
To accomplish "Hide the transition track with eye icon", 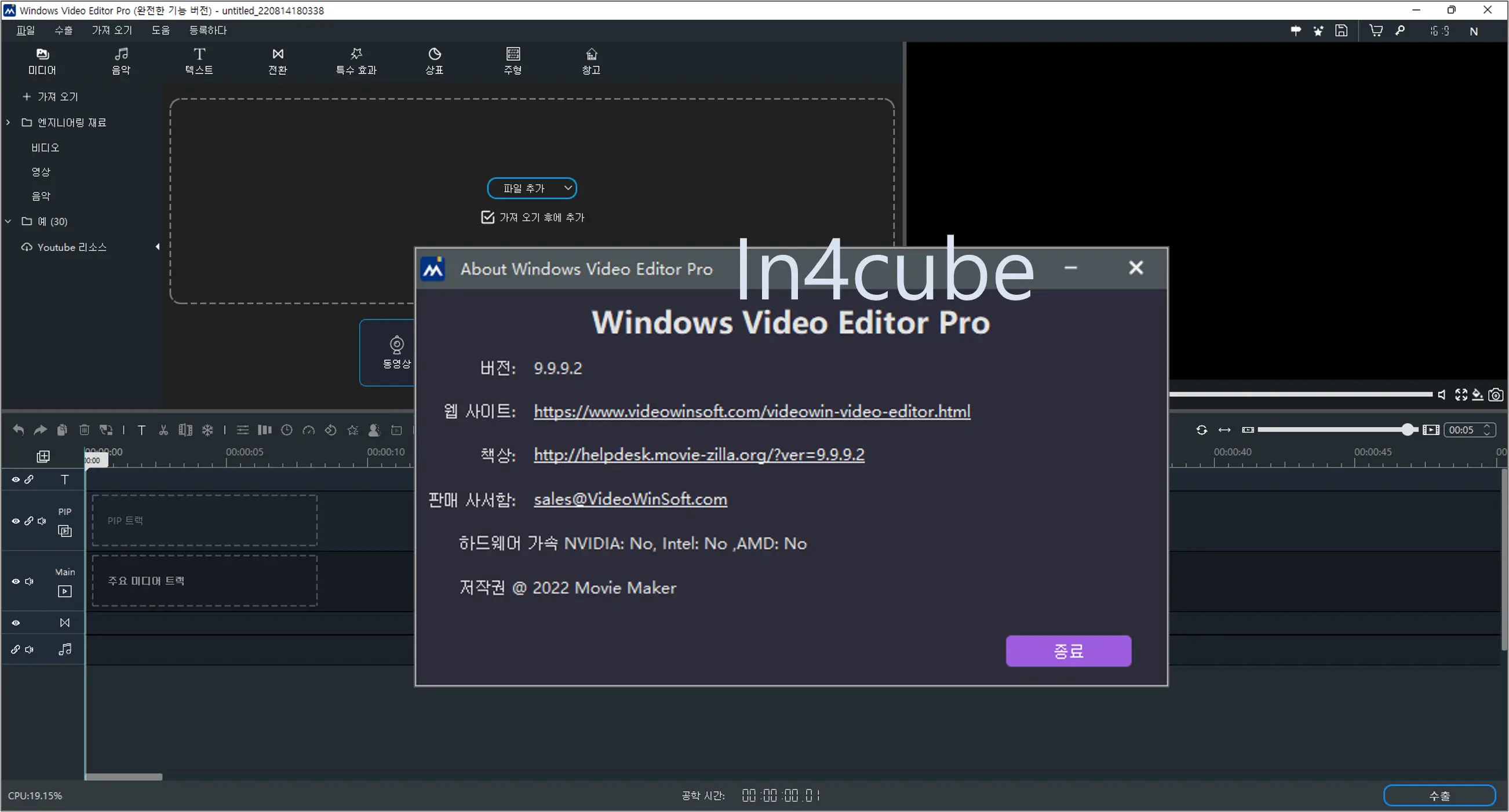I will (x=16, y=624).
